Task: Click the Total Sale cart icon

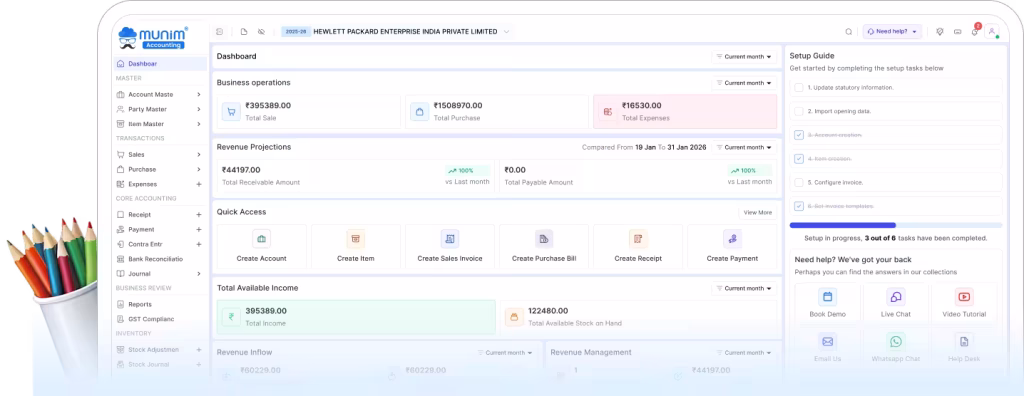Action: pos(231,112)
